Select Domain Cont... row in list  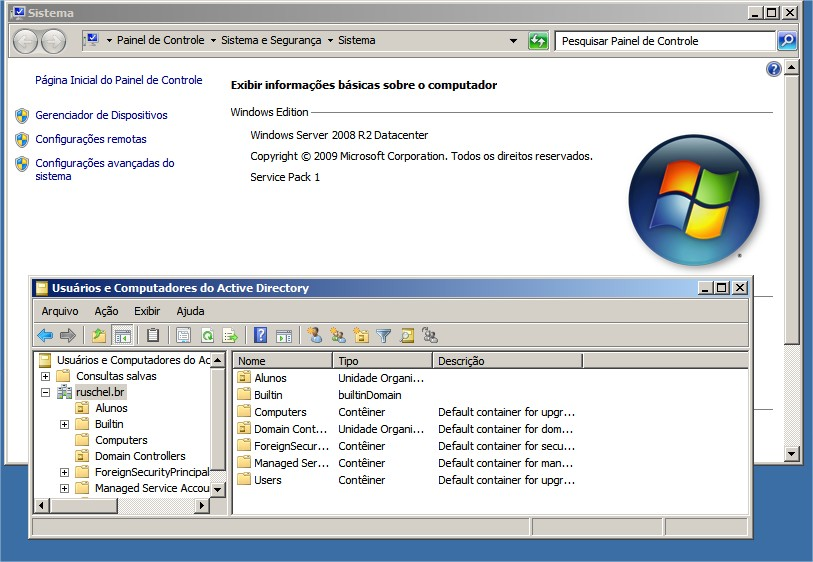coord(490,429)
